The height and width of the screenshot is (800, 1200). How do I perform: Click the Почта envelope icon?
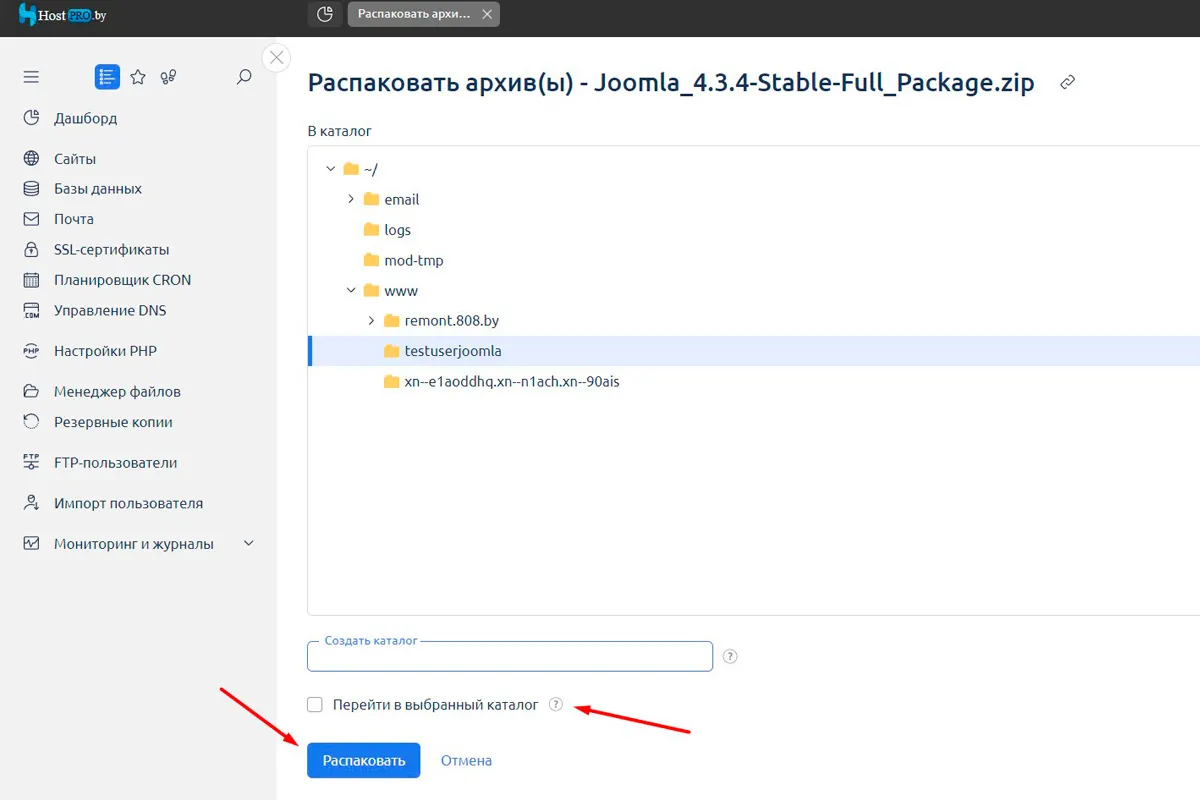pos(32,219)
